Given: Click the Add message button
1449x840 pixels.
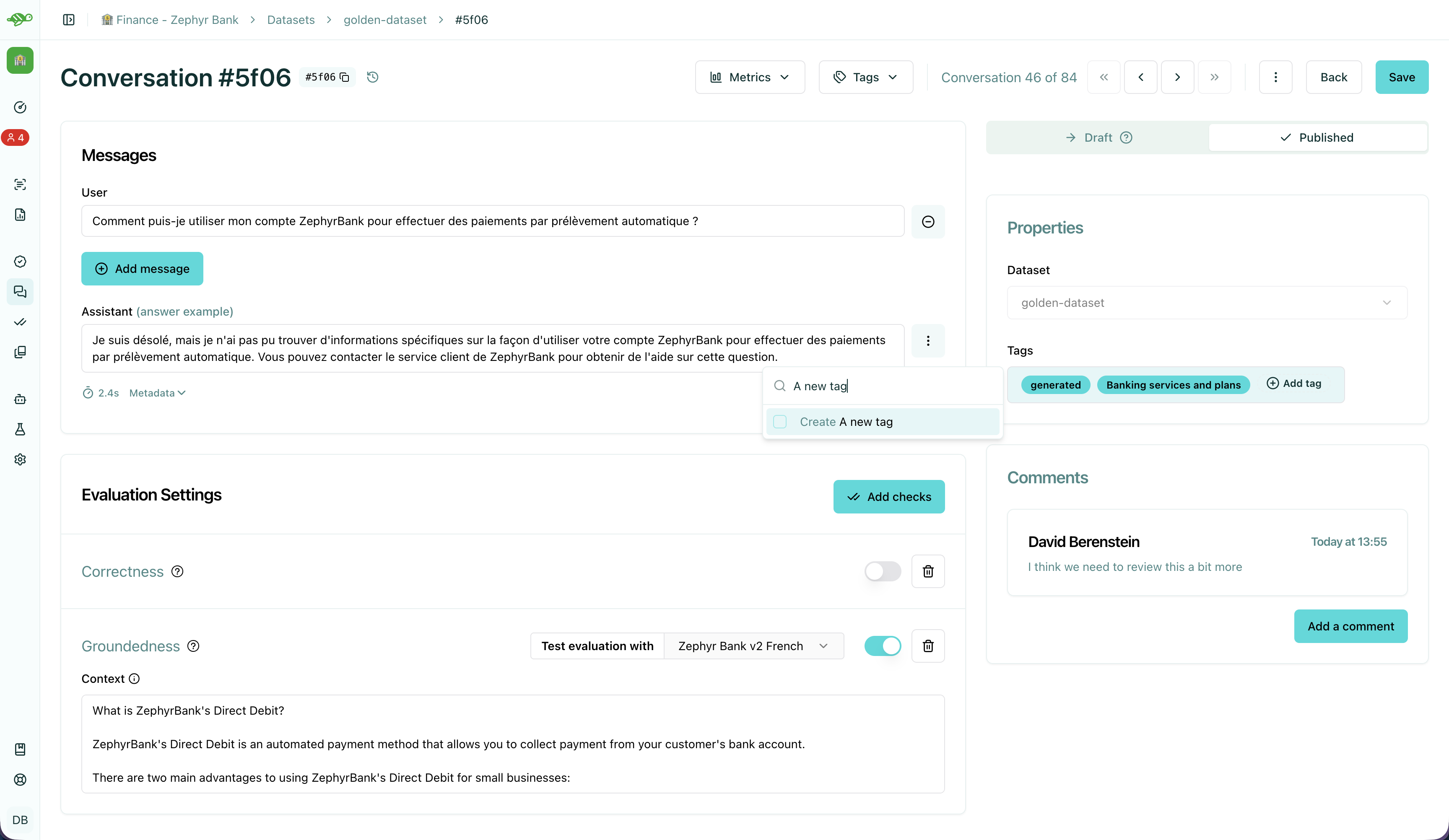Looking at the screenshot, I should [142, 269].
